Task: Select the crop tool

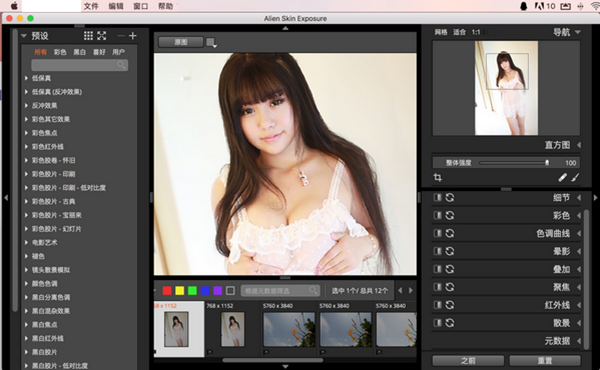Action: [438, 177]
